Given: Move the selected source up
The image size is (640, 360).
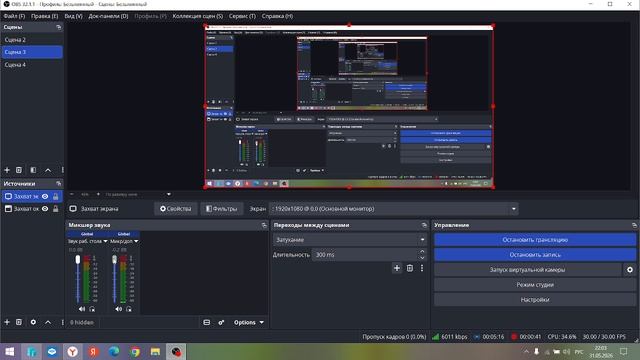Looking at the screenshot, I should coord(48,322).
